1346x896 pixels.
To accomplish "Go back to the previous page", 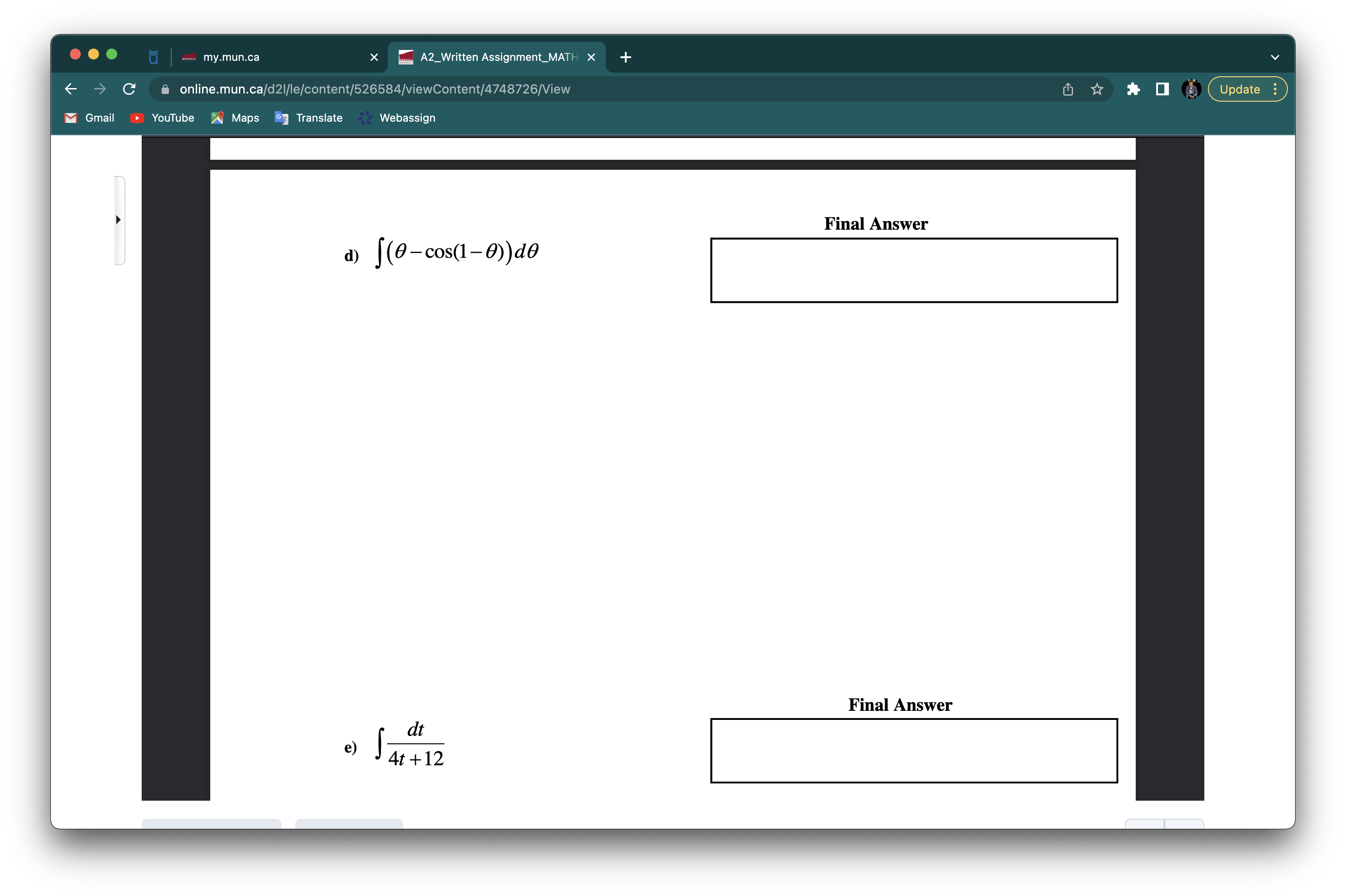I will click(70, 89).
